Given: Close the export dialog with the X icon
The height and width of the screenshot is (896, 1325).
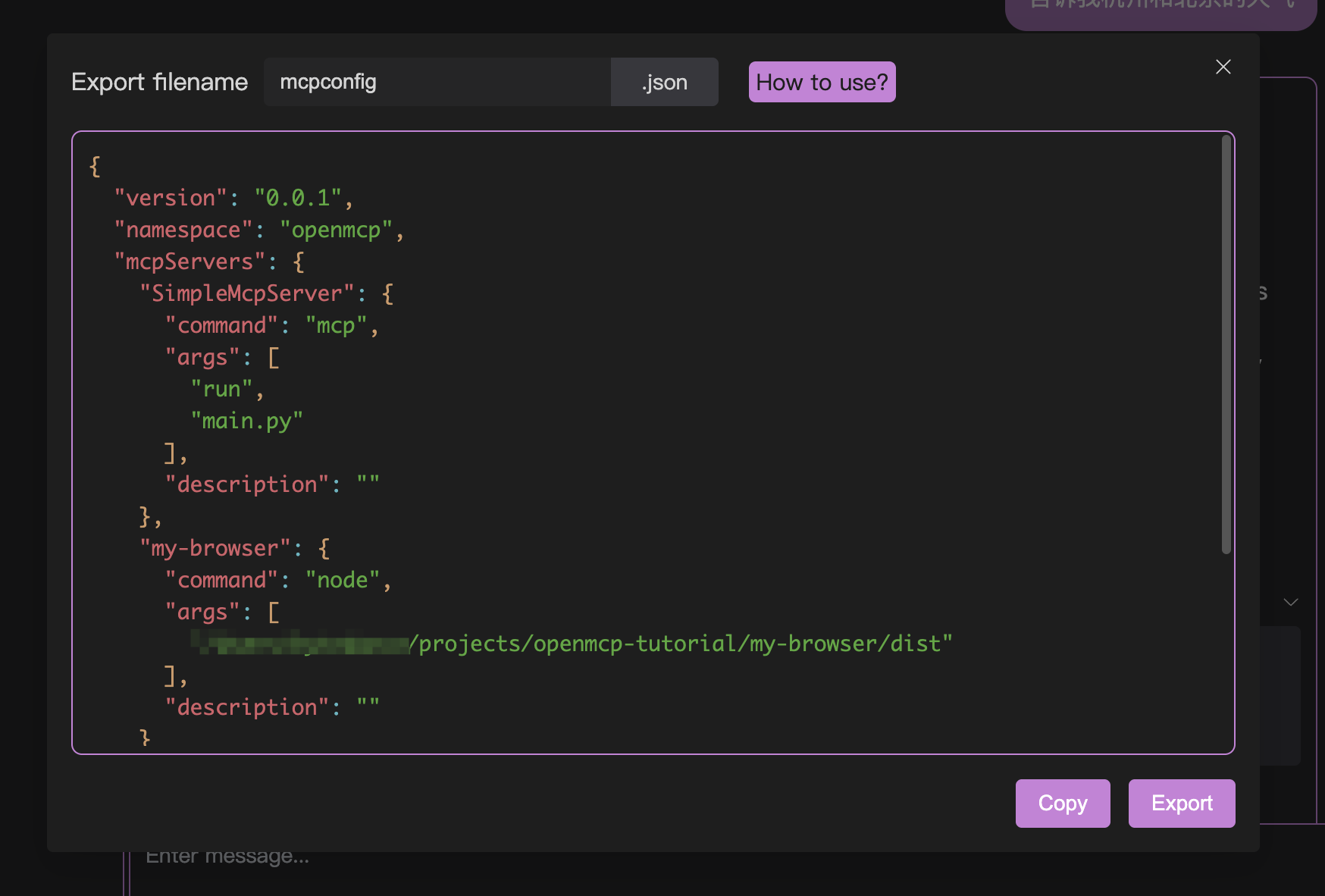Looking at the screenshot, I should coord(1223,67).
